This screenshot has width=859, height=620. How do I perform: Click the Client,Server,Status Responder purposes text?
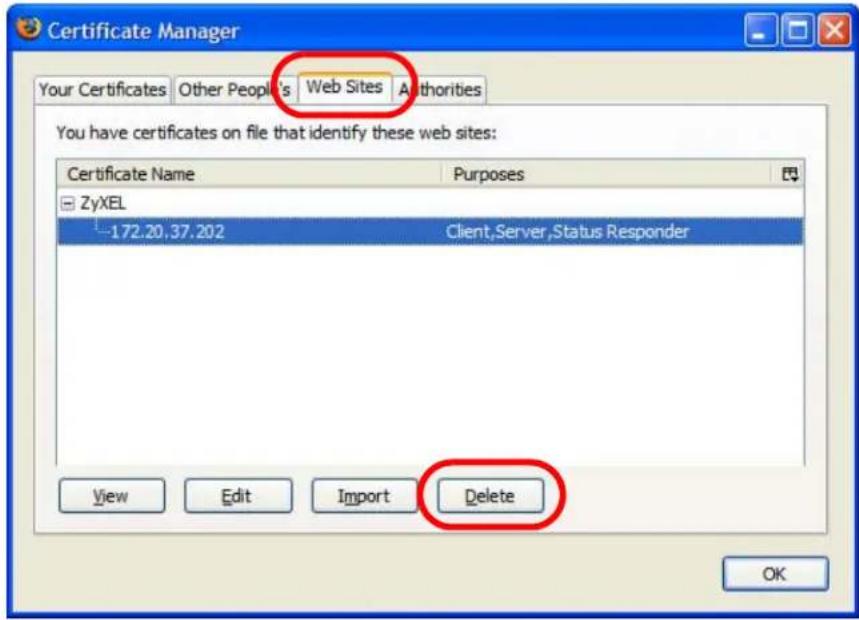coord(567,232)
